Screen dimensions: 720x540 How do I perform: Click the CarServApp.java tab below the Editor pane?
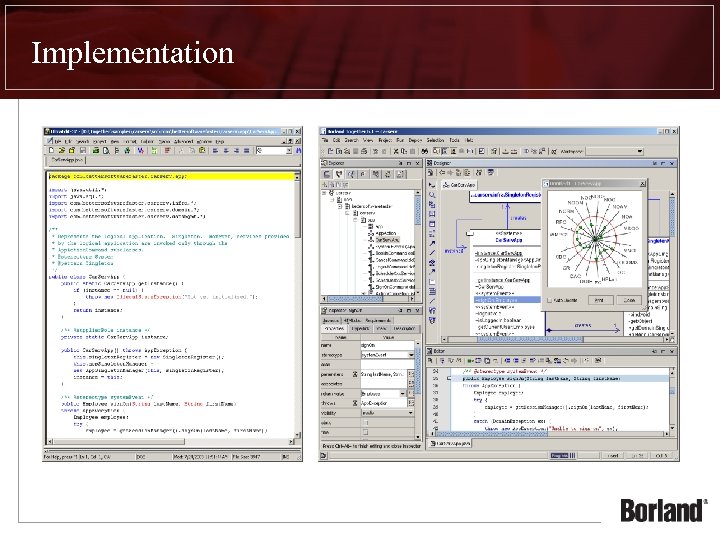pos(450,443)
